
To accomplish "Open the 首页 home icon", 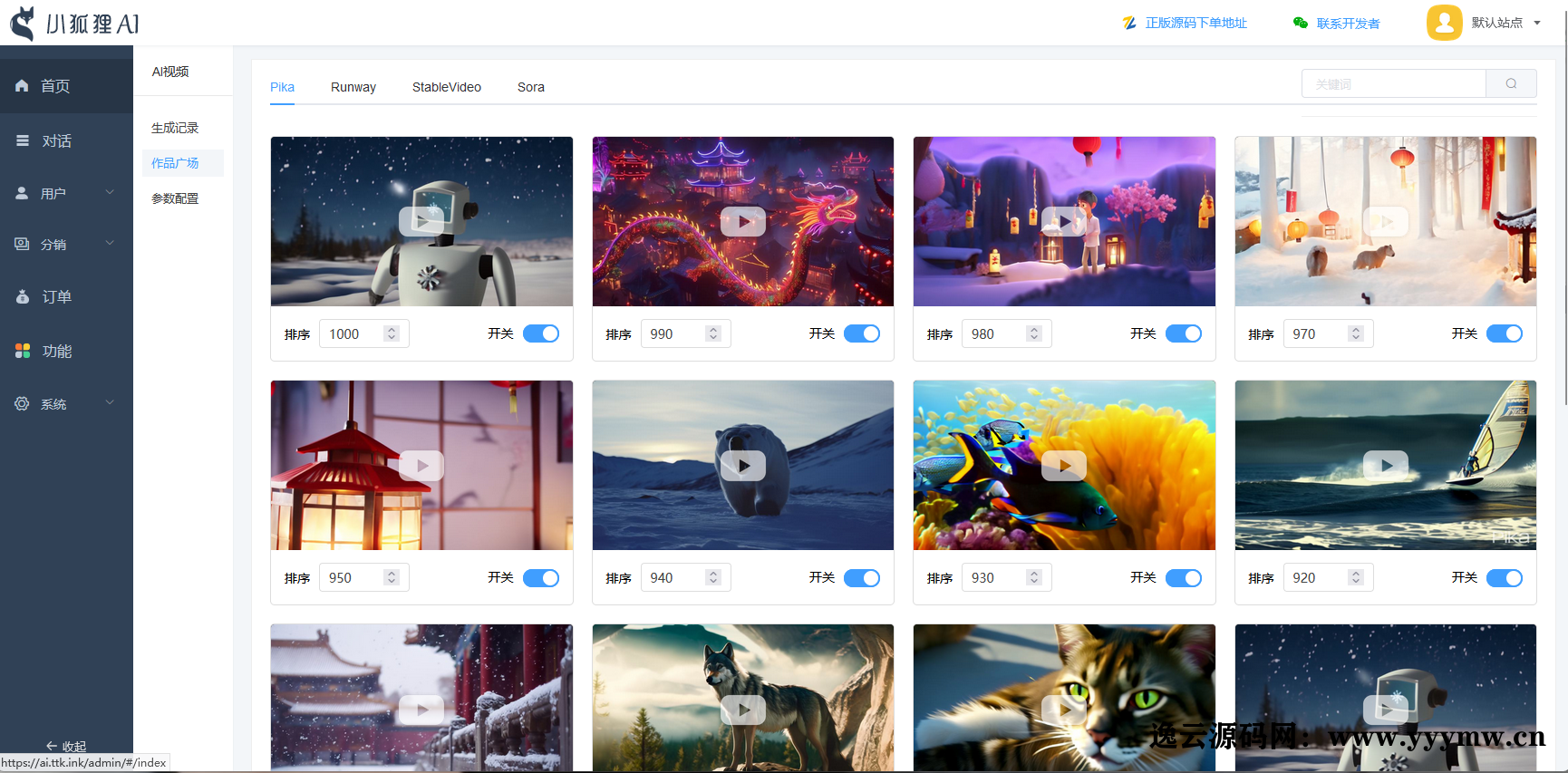I will point(22,85).
